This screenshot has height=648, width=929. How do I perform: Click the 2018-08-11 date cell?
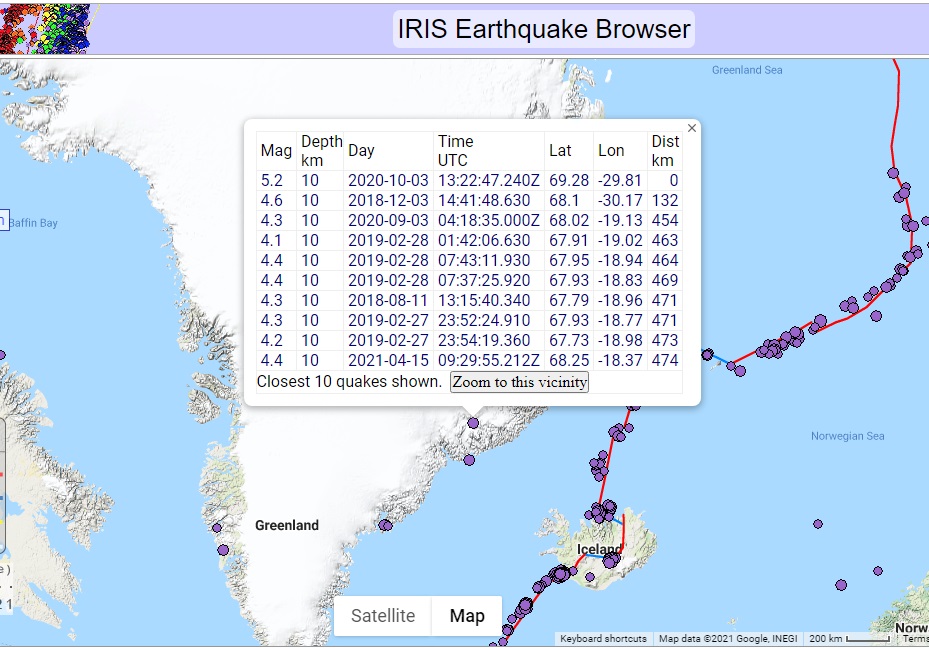point(389,300)
